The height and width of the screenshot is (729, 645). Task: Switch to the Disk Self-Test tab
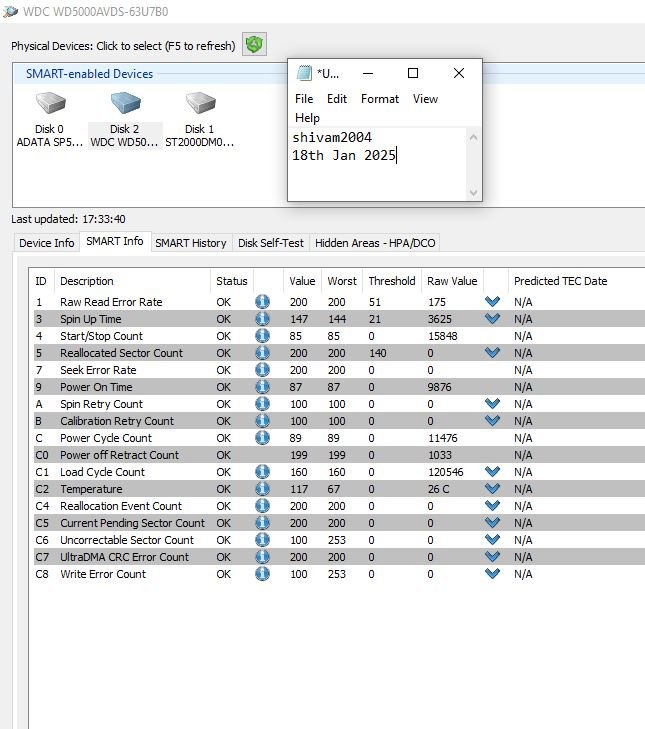(270, 243)
